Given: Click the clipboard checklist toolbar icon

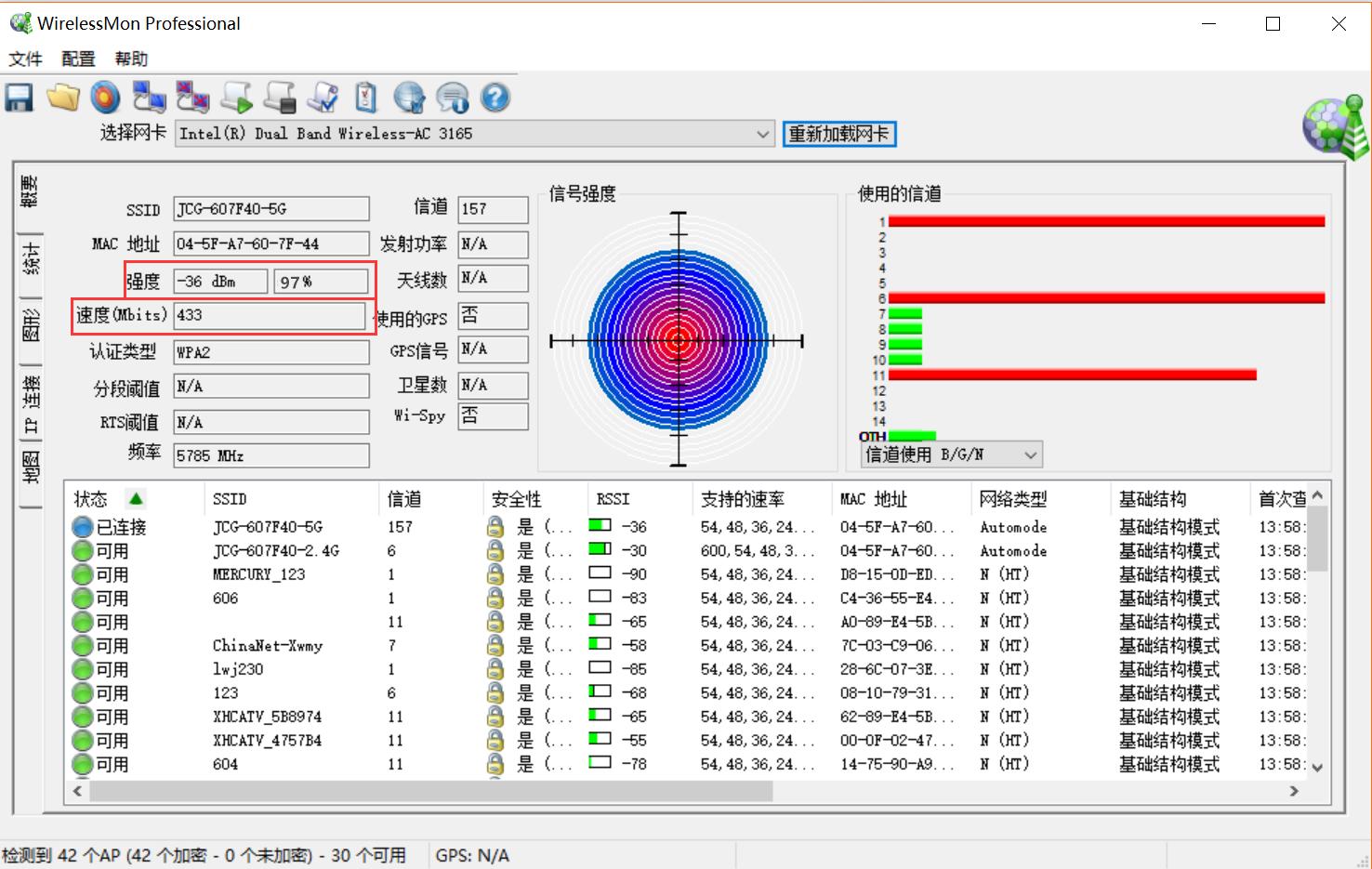Looking at the screenshot, I should click(x=366, y=98).
